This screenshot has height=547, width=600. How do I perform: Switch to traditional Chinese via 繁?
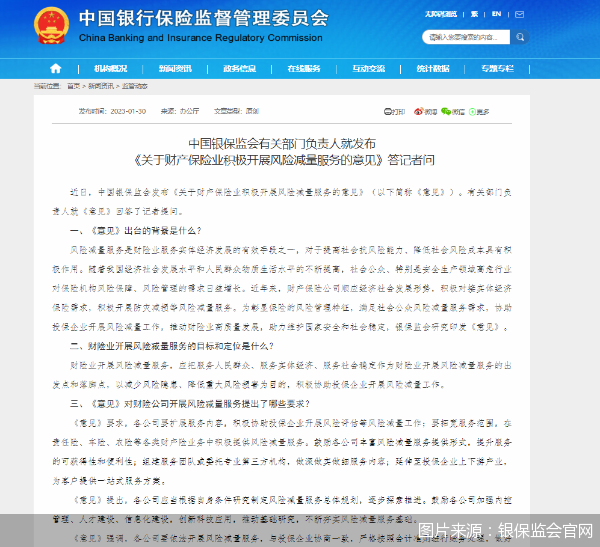(x=474, y=14)
